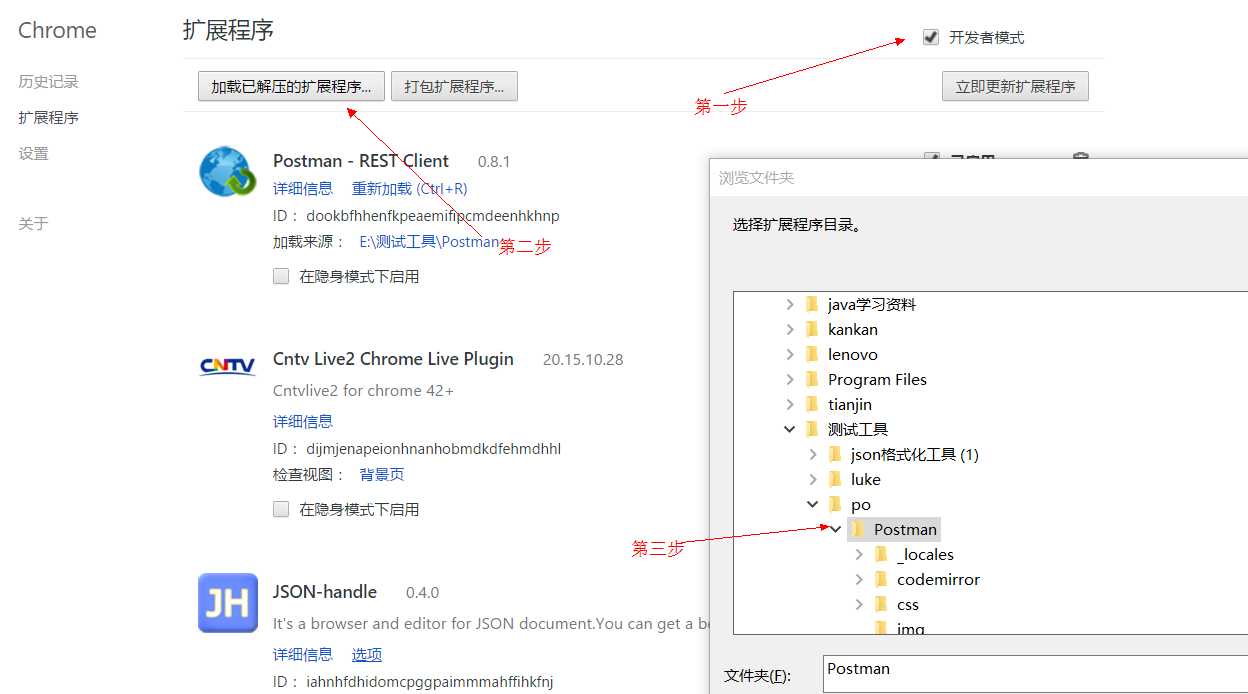
Task: Collapse the 测试工具 folder node
Action: (789, 429)
